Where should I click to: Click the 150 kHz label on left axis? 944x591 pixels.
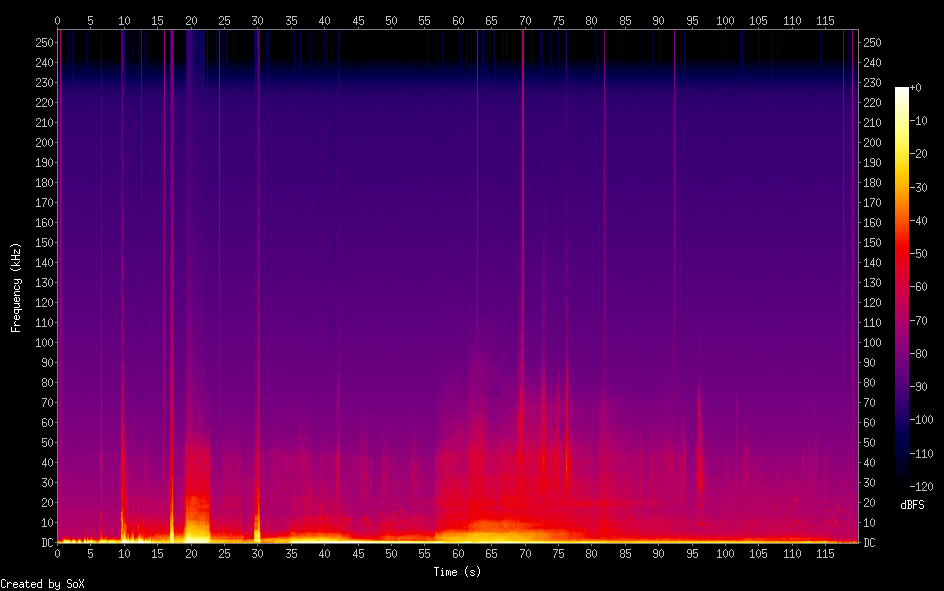(44, 243)
